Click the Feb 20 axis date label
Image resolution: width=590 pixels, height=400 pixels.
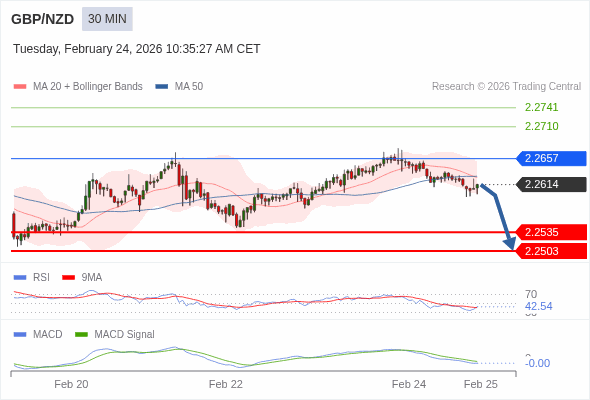click(x=71, y=384)
